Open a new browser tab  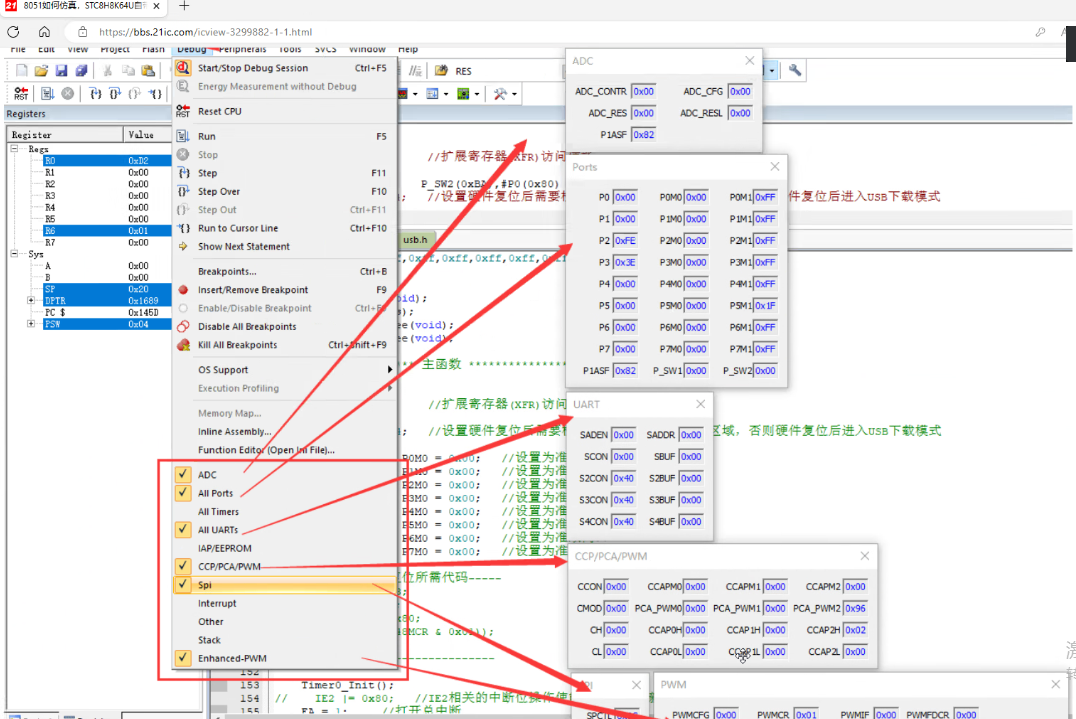click(184, 6)
